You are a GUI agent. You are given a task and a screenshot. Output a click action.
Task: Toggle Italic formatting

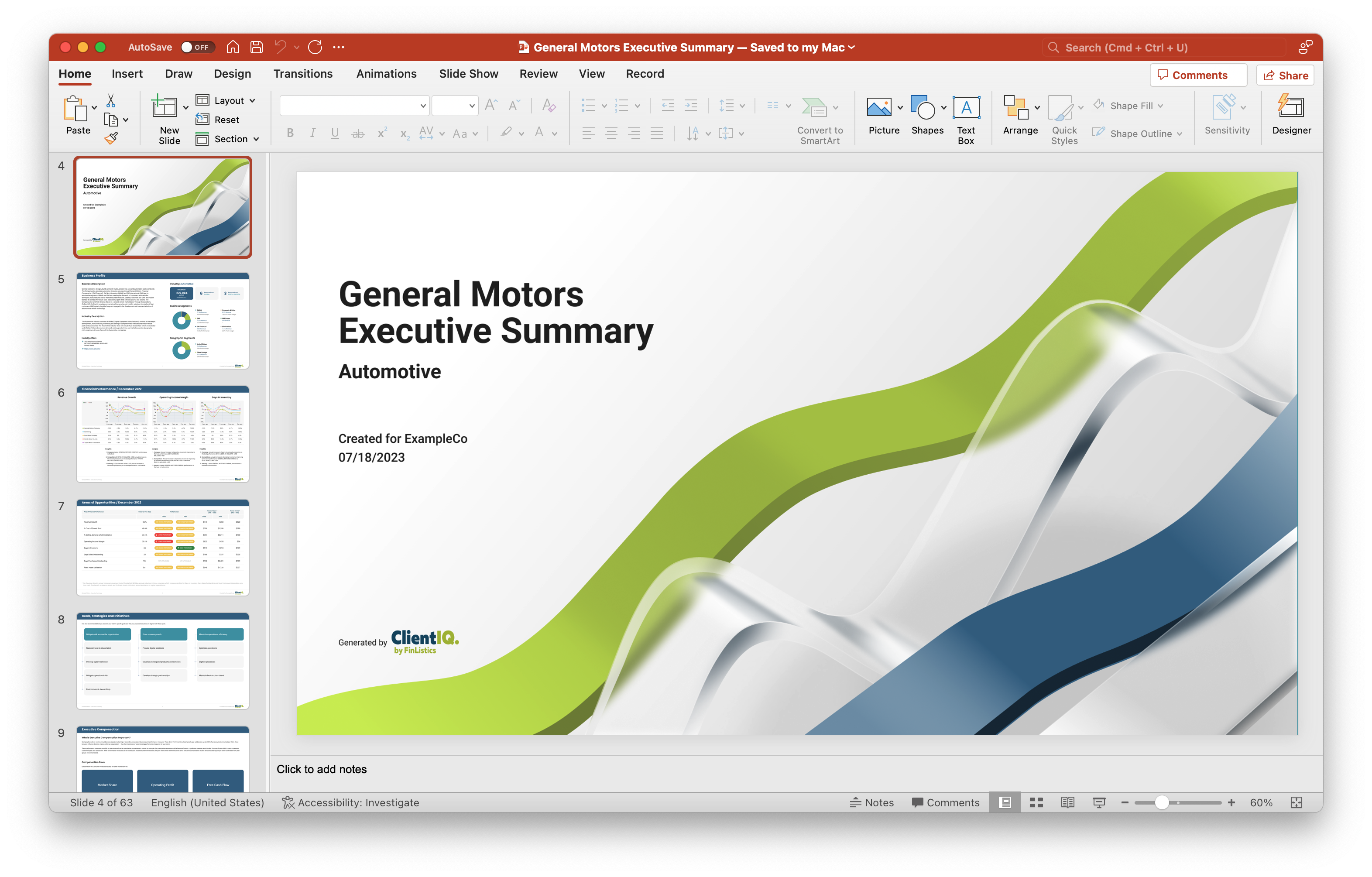[x=313, y=134]
